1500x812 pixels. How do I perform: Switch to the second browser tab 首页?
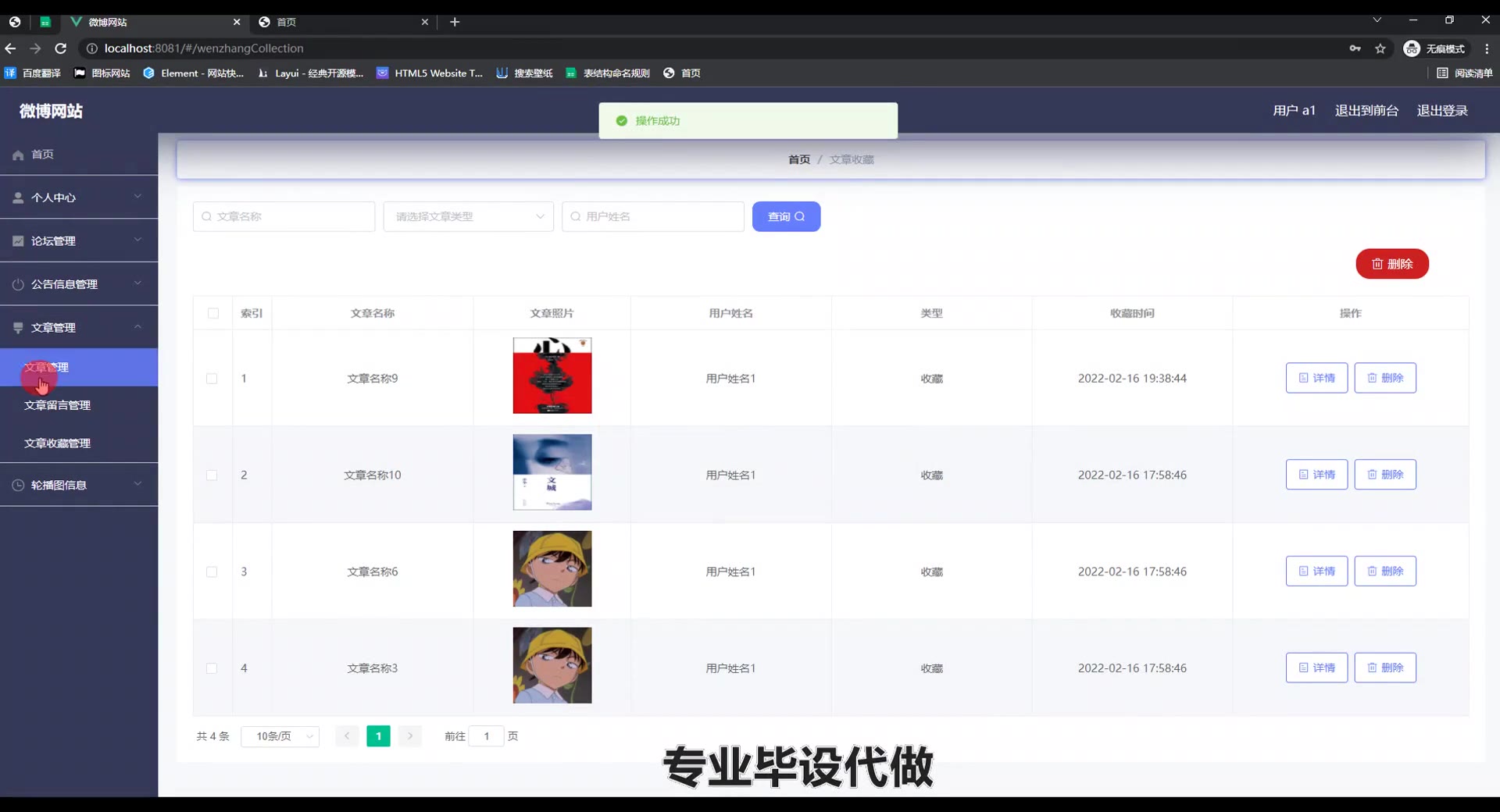click(344, 22)
